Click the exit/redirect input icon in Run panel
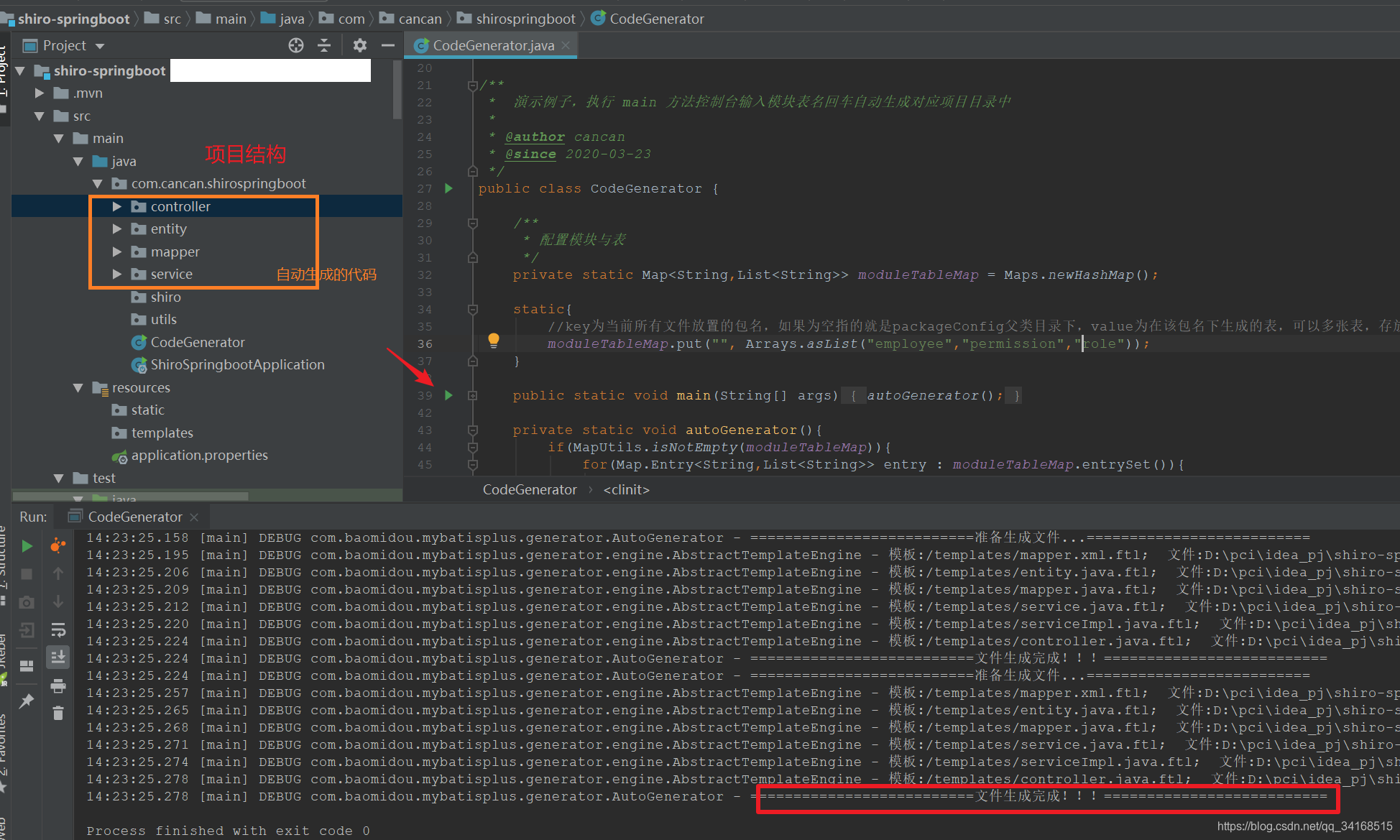The width and height of the screenshot is (1400, 840). [x=27, y=630]
